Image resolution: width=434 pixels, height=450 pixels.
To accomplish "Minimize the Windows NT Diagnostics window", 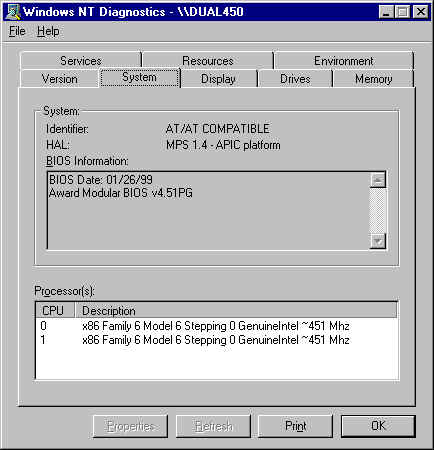I will [x=386, y=12].
